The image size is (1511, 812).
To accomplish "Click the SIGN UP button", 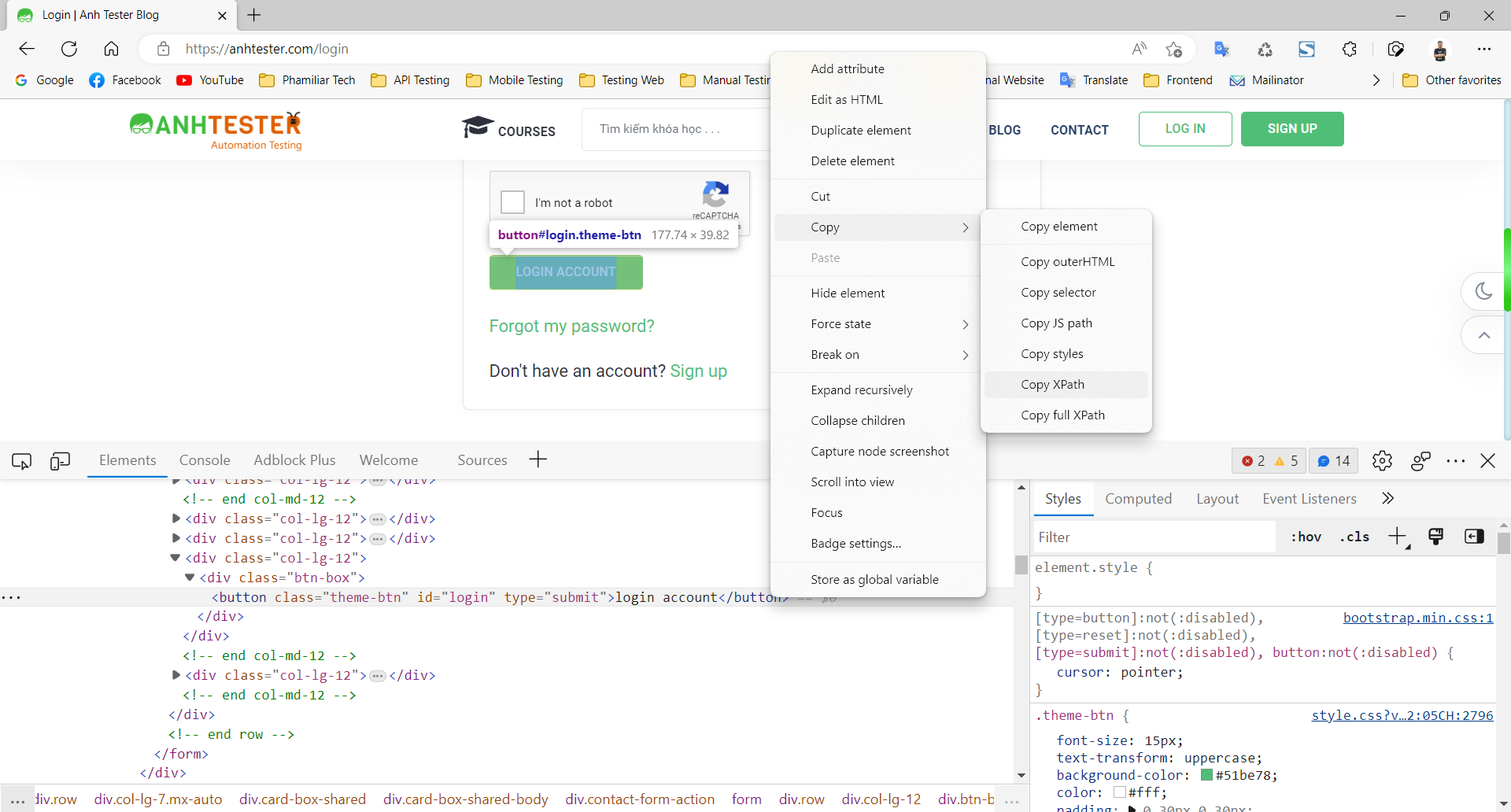I will pos(1291,129).
